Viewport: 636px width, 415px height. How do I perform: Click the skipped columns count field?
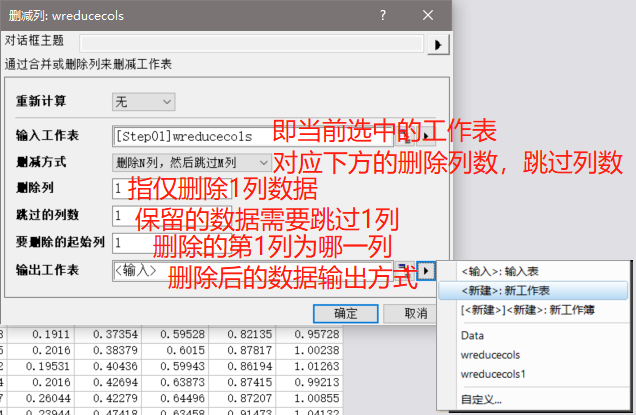click(172, 215)
